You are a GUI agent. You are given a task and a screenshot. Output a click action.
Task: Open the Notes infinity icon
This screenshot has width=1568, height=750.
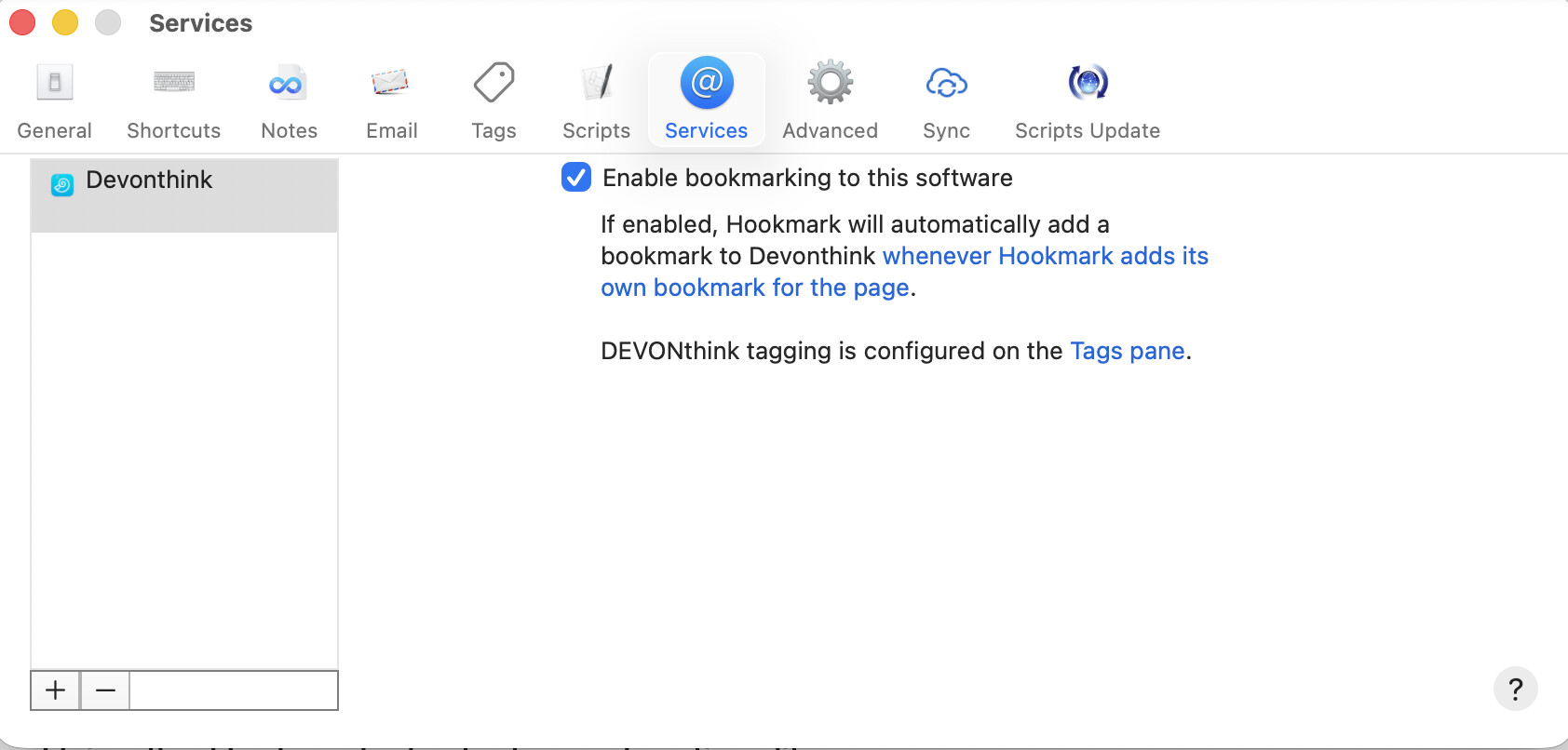288,84
